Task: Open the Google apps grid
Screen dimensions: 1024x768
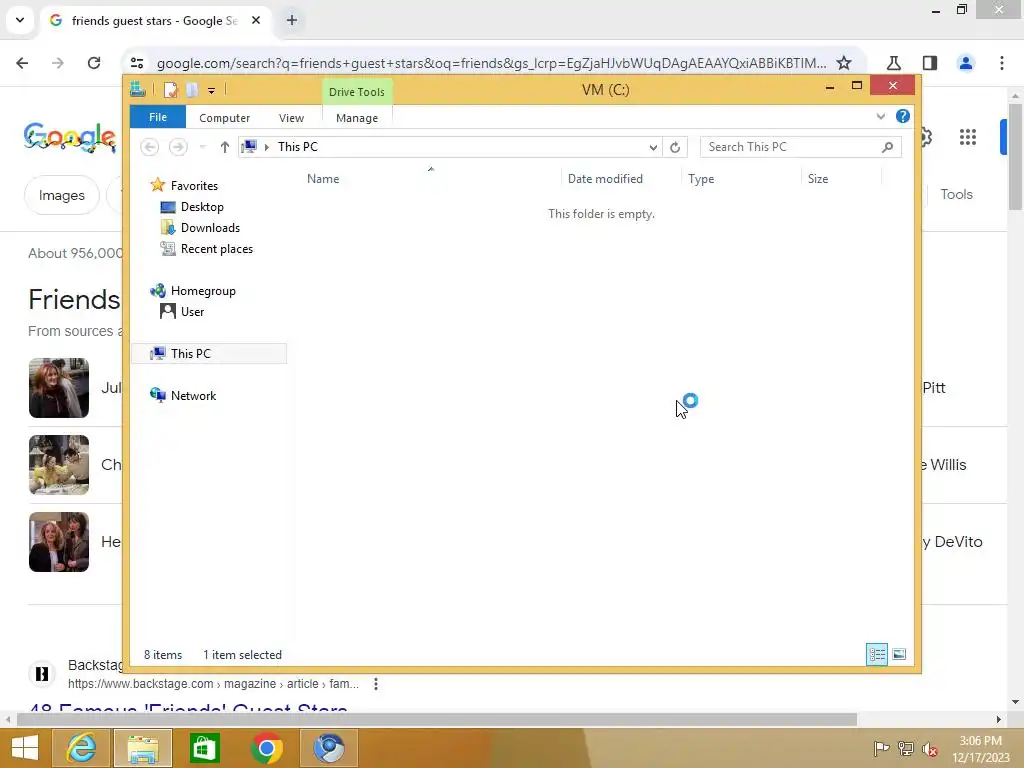Action: pyautogui.click(x=967, y=137)
